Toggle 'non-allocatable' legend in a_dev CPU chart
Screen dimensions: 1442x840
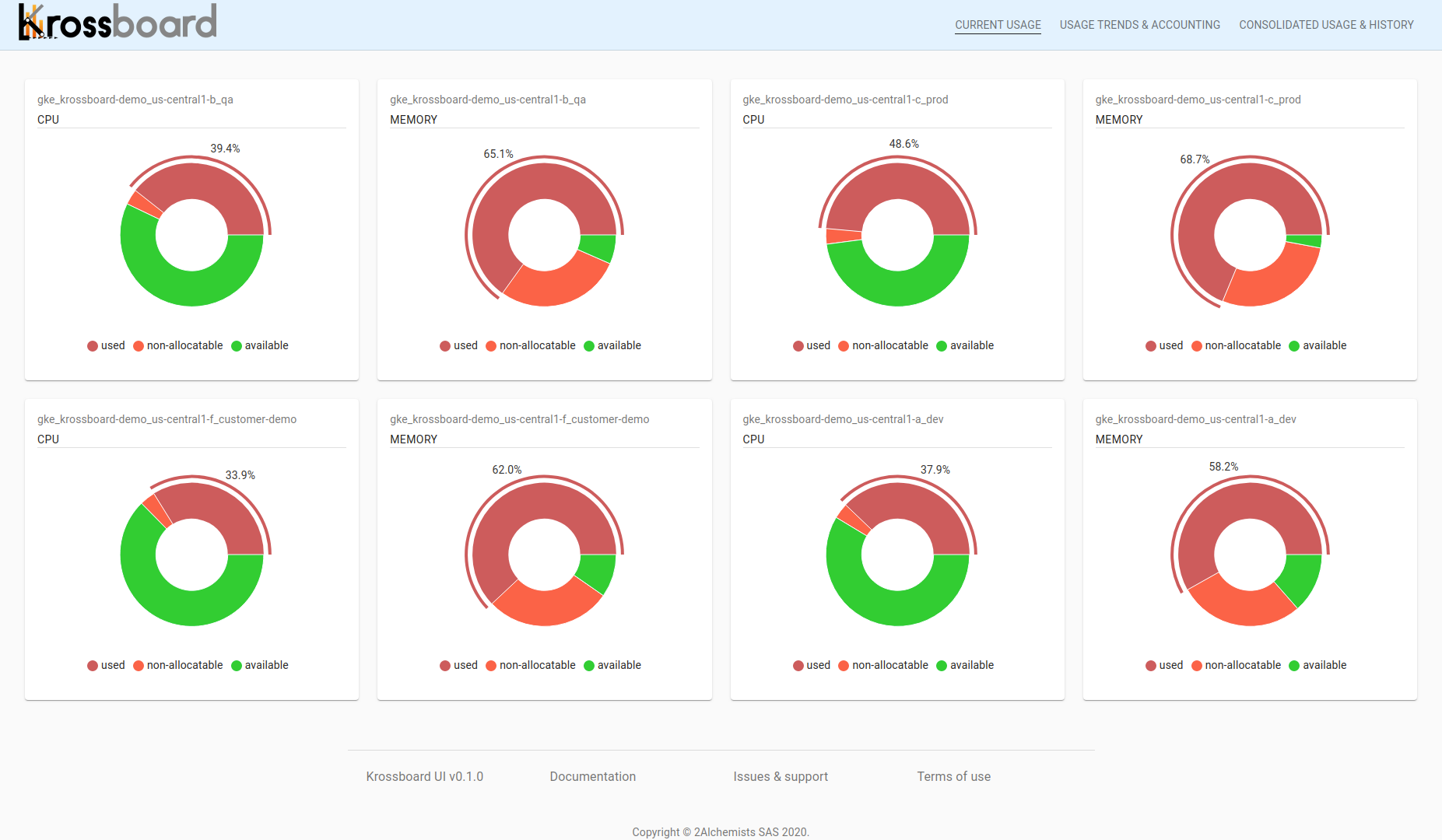(882, 665)
